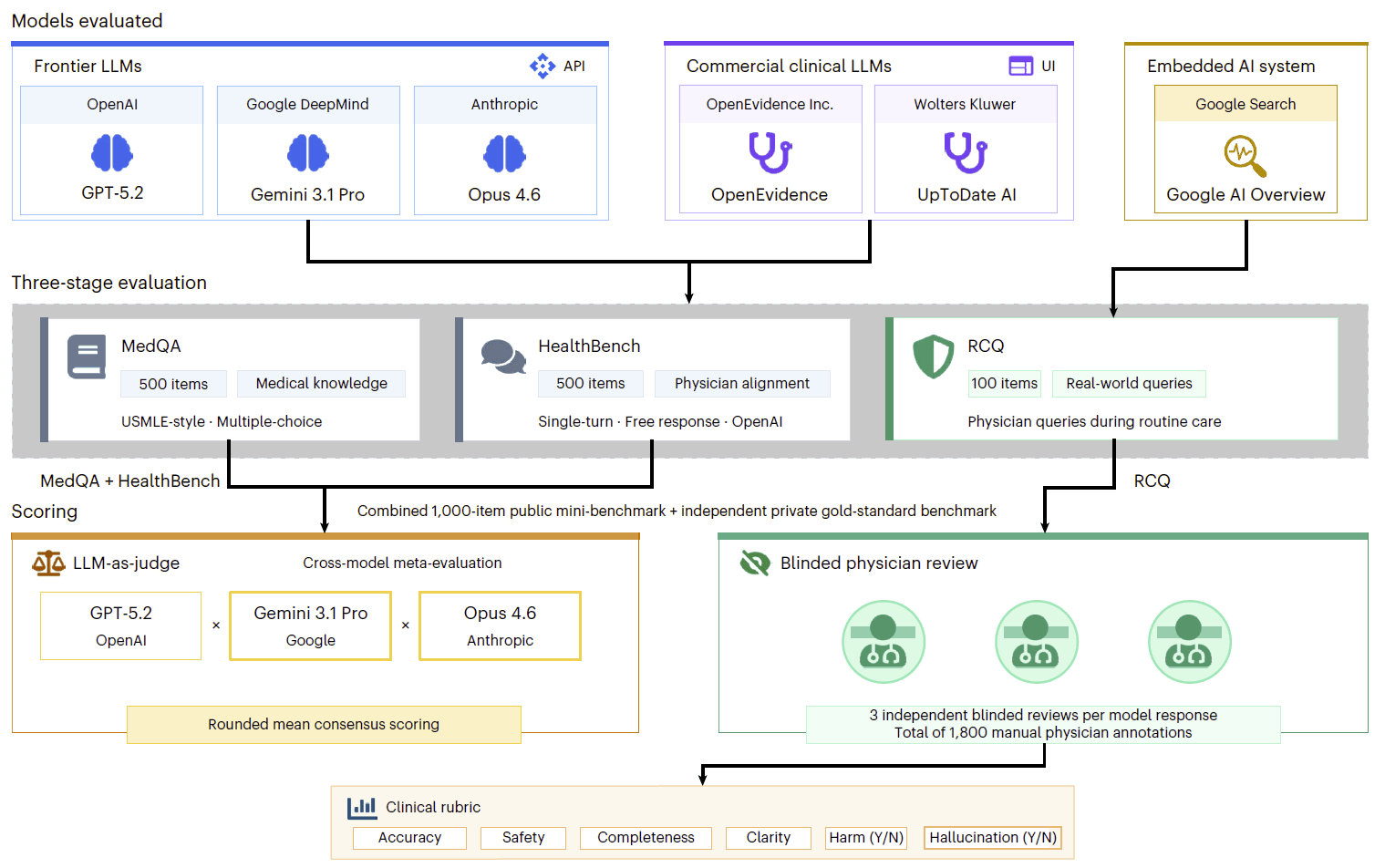This screenshot has height=868, width=1385.
Task: Click the MedQA card title
Action: pyautogui.click(x=151, y=346)
